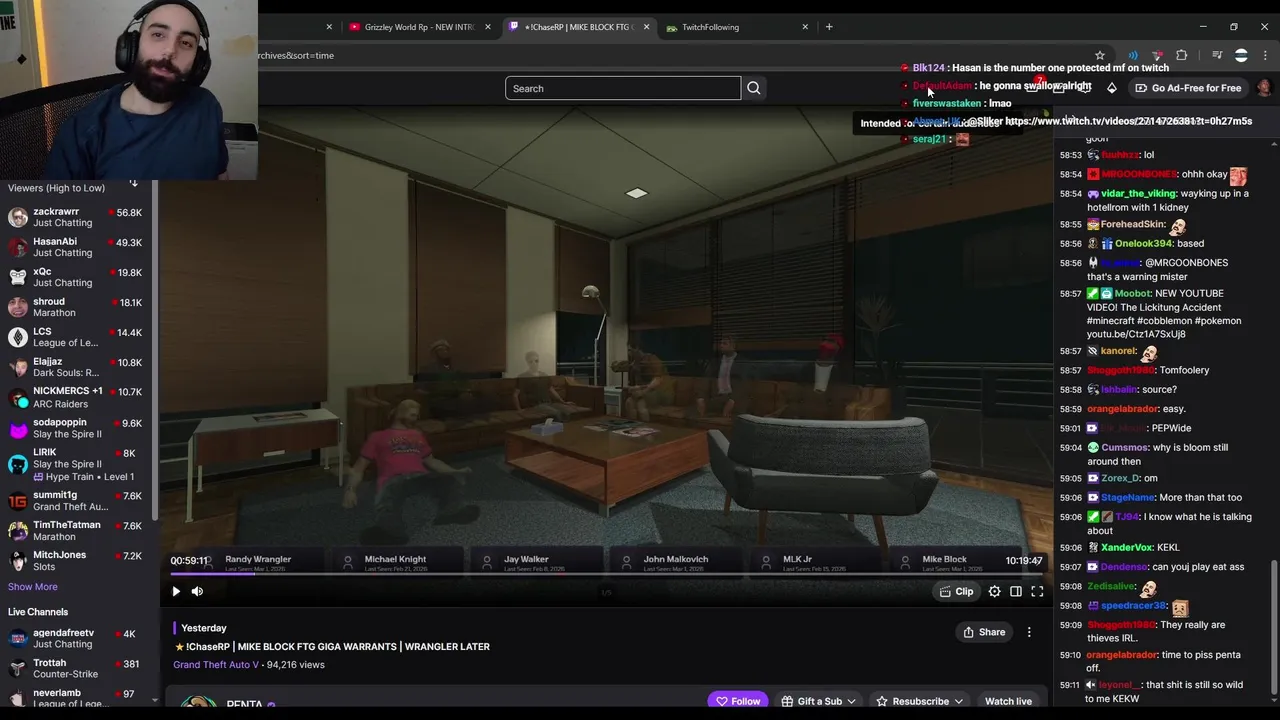Click Go Ad-Free for Free

(x=1187, y=88)
